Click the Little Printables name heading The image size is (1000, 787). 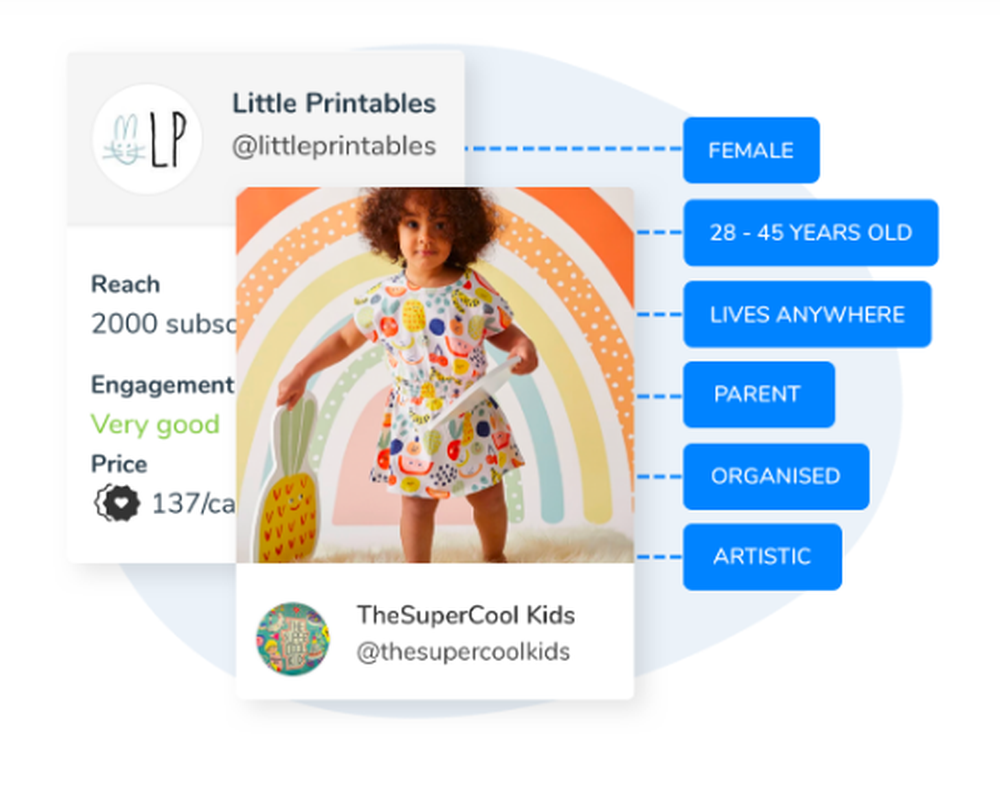point(334,103)
